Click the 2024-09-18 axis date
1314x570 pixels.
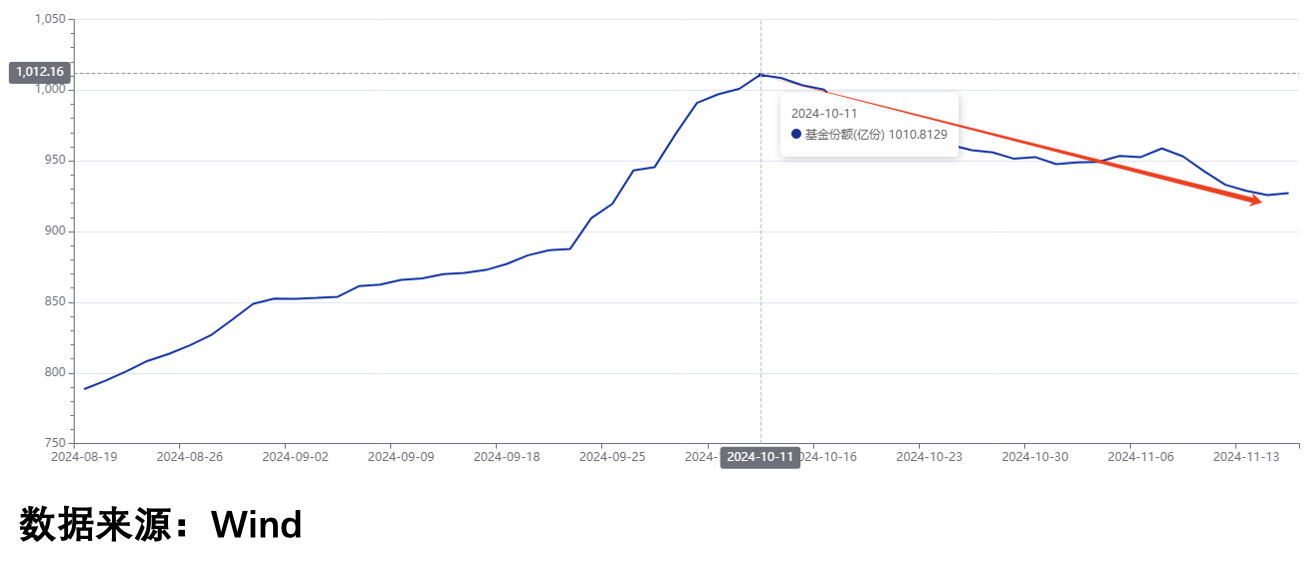[507, 456]
